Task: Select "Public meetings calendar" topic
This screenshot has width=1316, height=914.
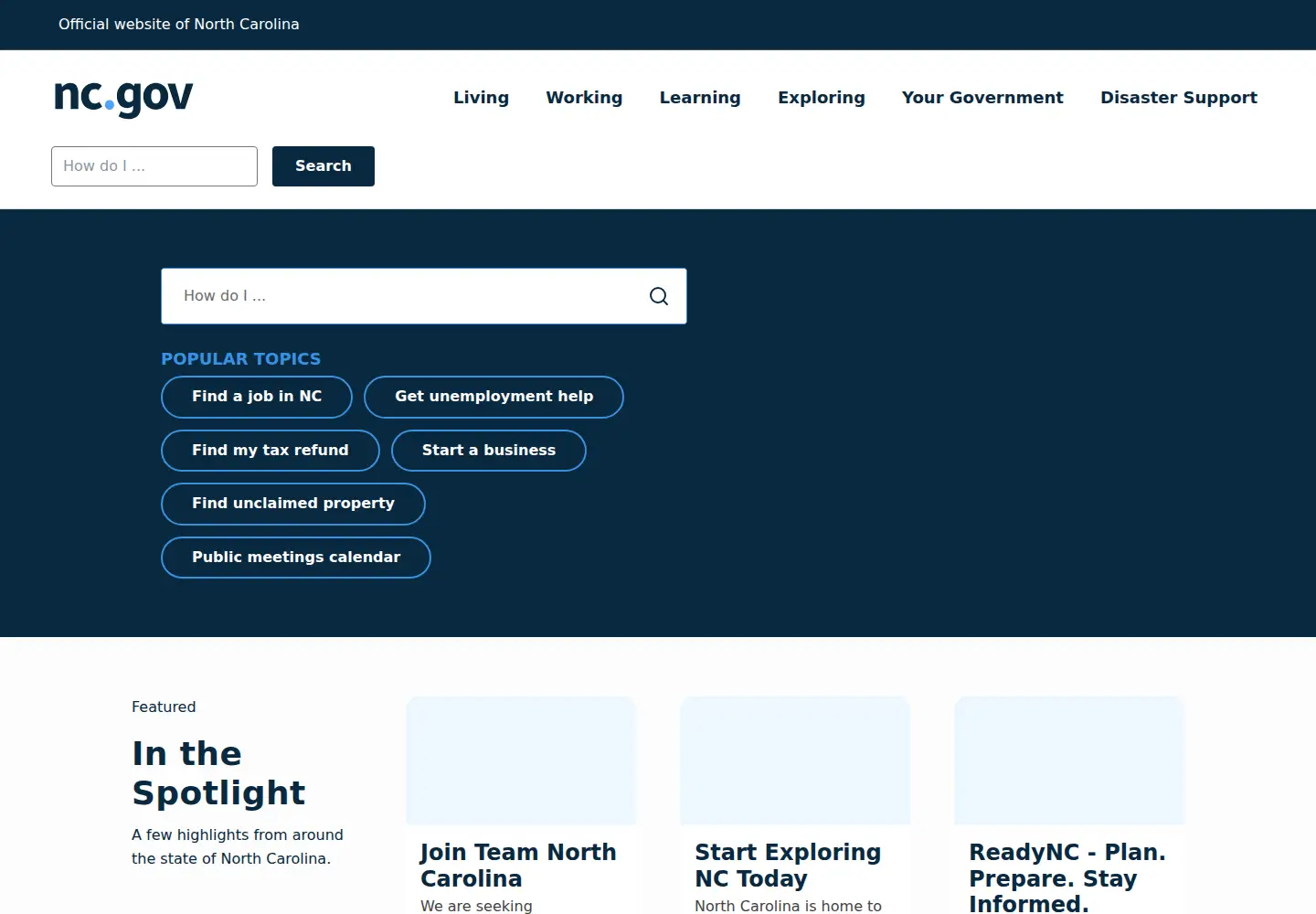Action: pos(296,558)
